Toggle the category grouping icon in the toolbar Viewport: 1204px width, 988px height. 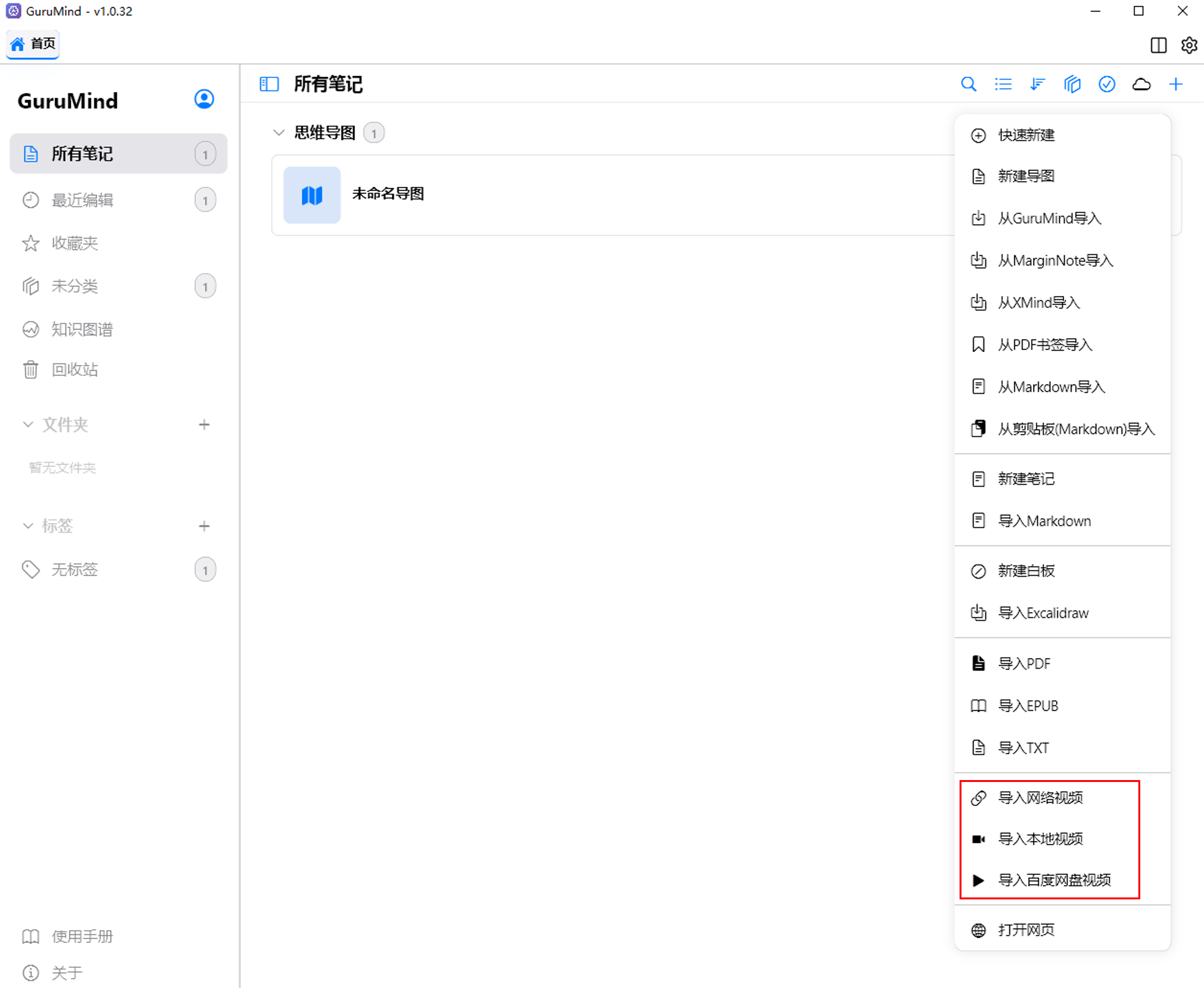click(x=1072, y=84)
